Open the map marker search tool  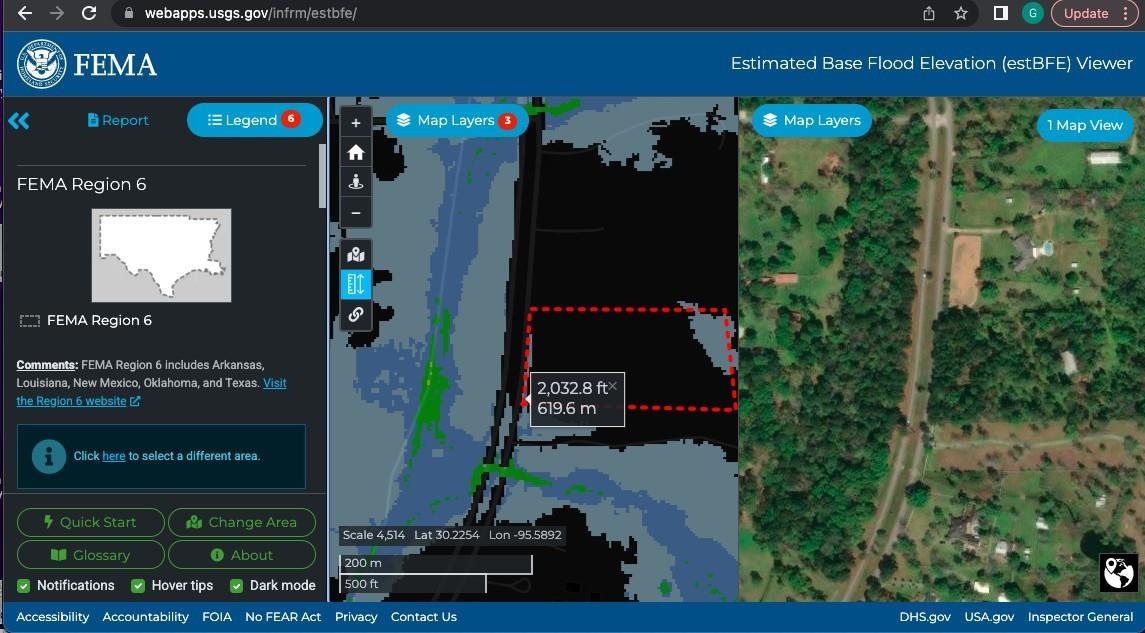355,254
